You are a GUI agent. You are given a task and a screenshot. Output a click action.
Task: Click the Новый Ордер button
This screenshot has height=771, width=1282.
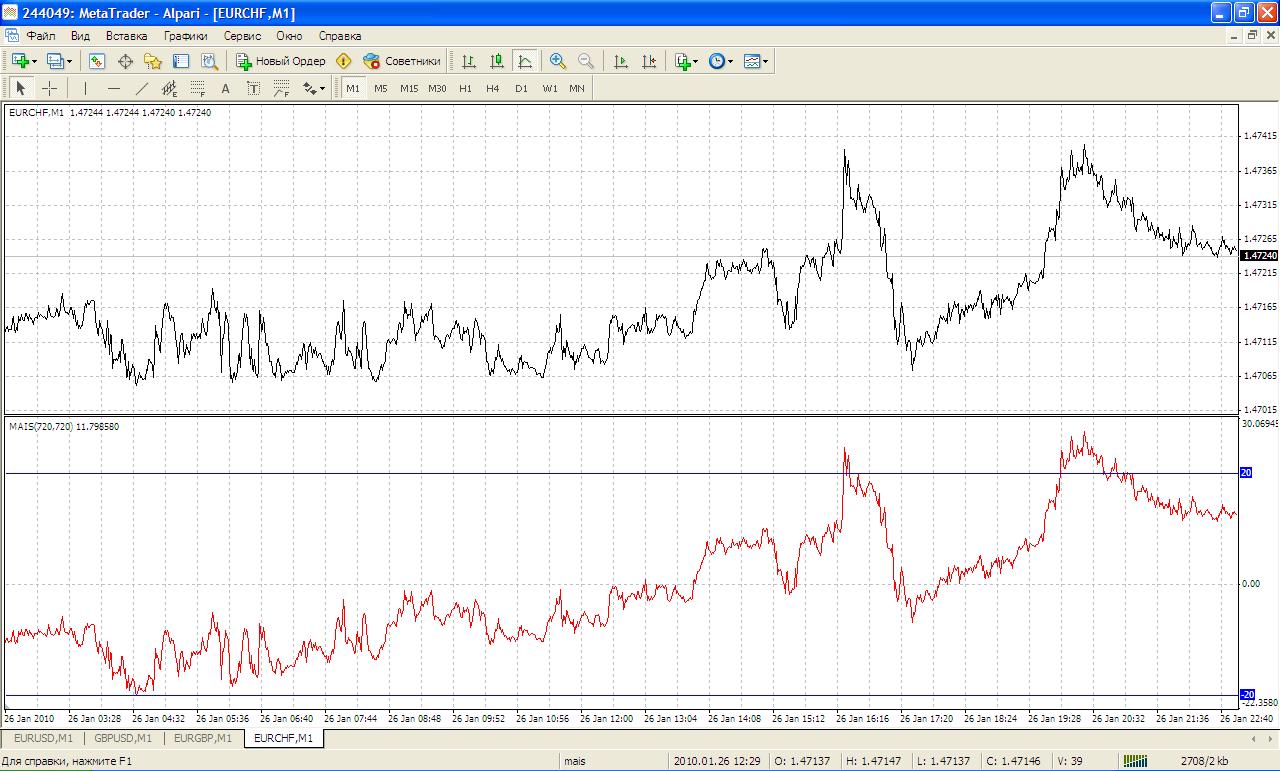point(281,61)
